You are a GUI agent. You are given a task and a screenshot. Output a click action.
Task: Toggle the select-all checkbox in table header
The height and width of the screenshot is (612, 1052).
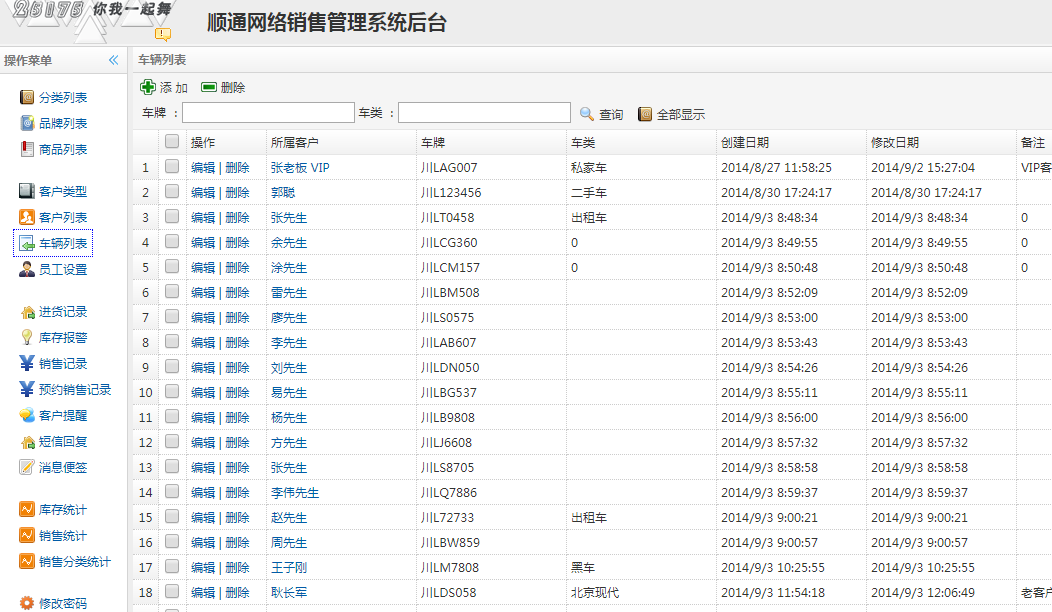click(172, 142)
